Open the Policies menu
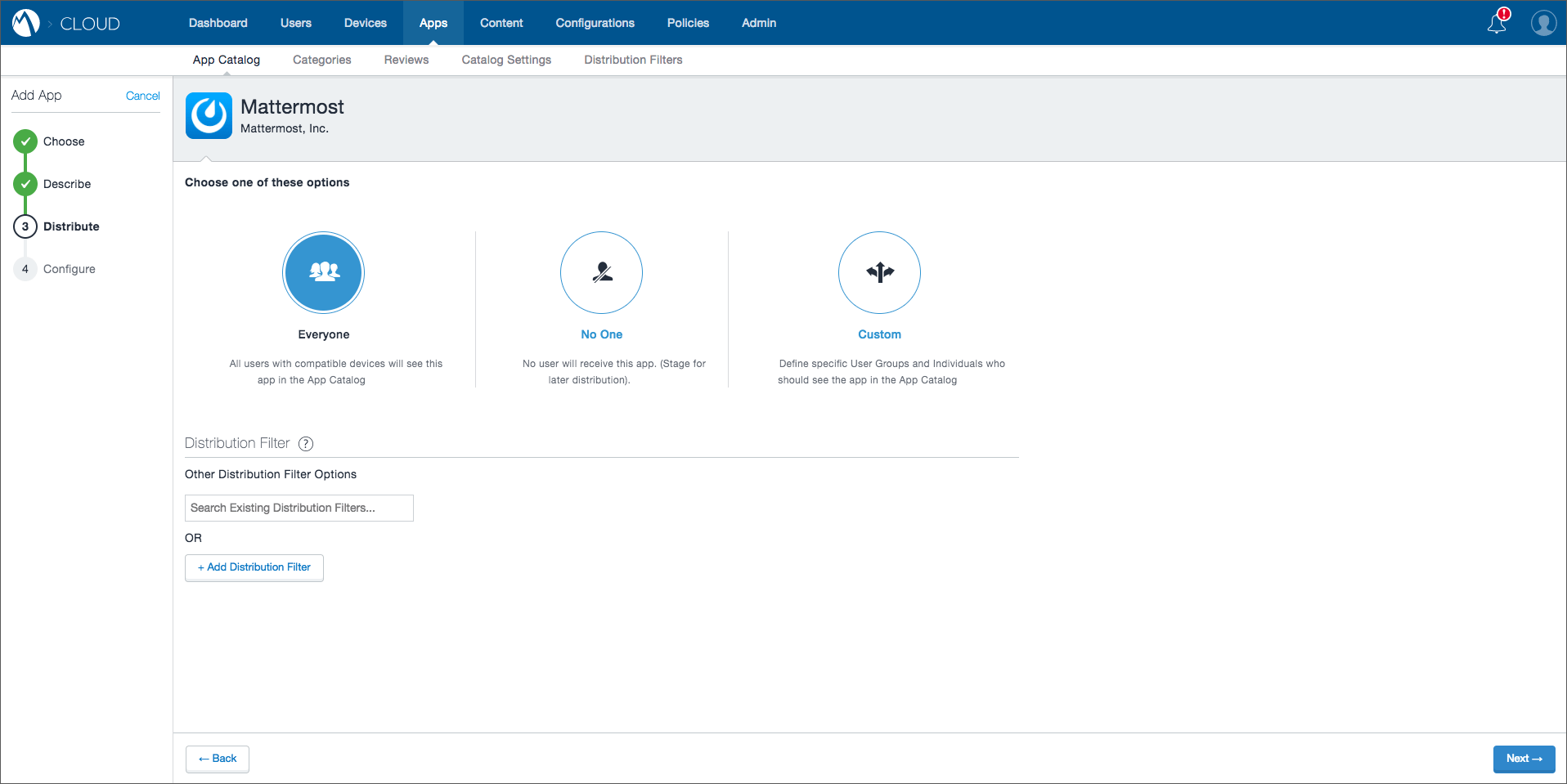This screenshot has height=784, width=1567. click(x=689, y=23)
